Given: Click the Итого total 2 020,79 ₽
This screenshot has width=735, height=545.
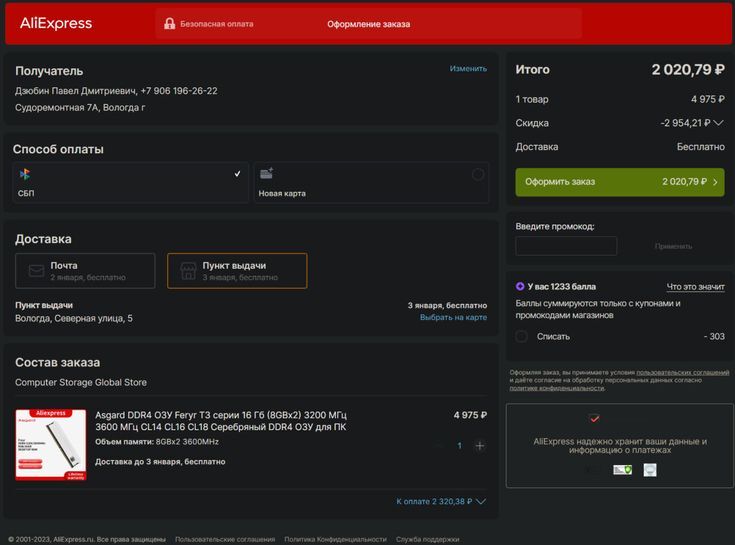Looking at the screenshot, I should [688, 70].
